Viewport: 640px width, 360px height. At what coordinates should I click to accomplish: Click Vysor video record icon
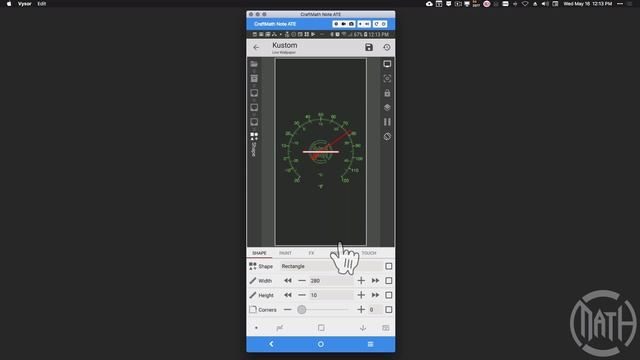click(344, 24)
